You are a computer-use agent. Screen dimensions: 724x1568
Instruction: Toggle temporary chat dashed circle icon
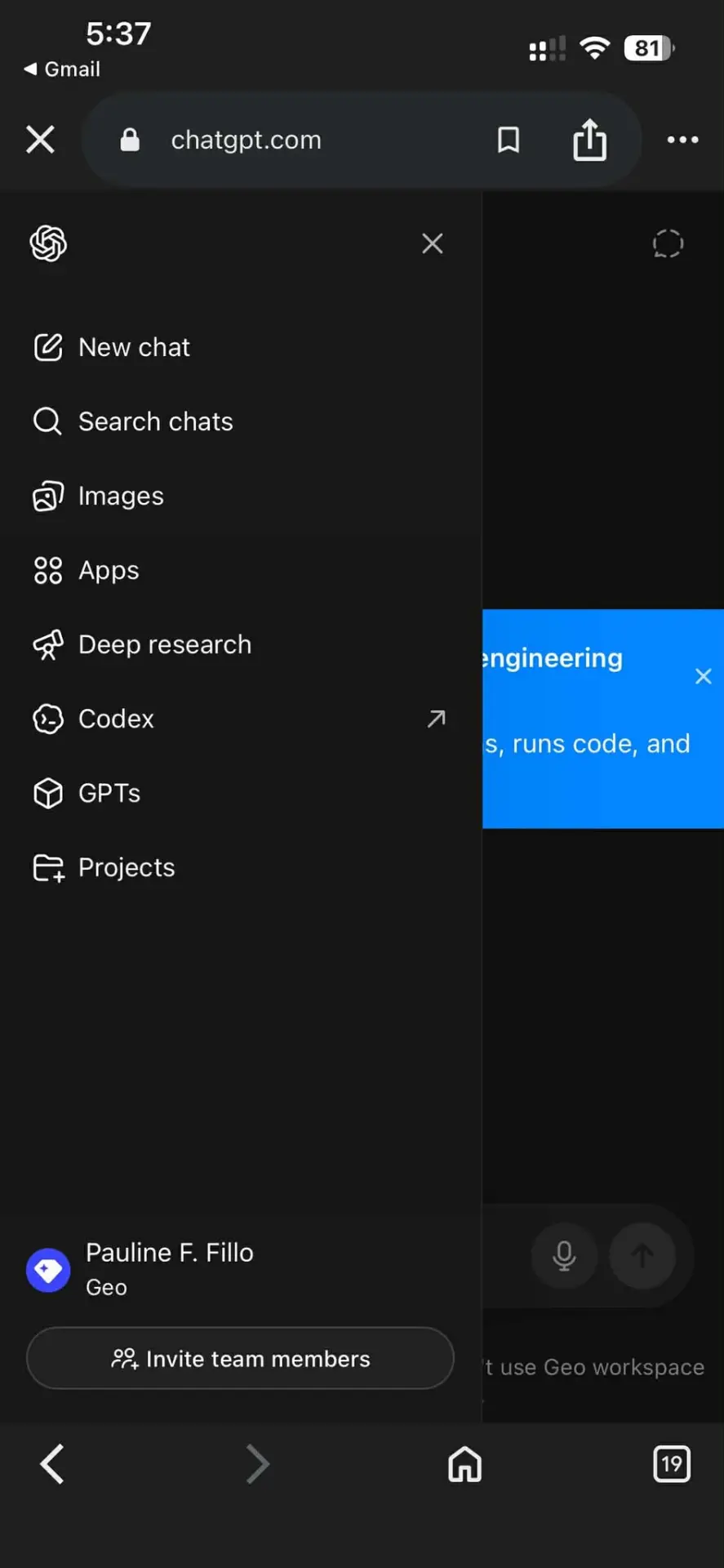coord(668,243)
